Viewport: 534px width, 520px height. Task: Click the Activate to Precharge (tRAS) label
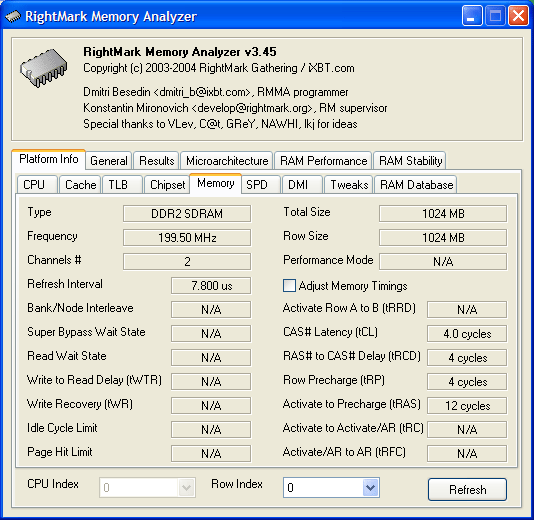click(x=351, y=404)
